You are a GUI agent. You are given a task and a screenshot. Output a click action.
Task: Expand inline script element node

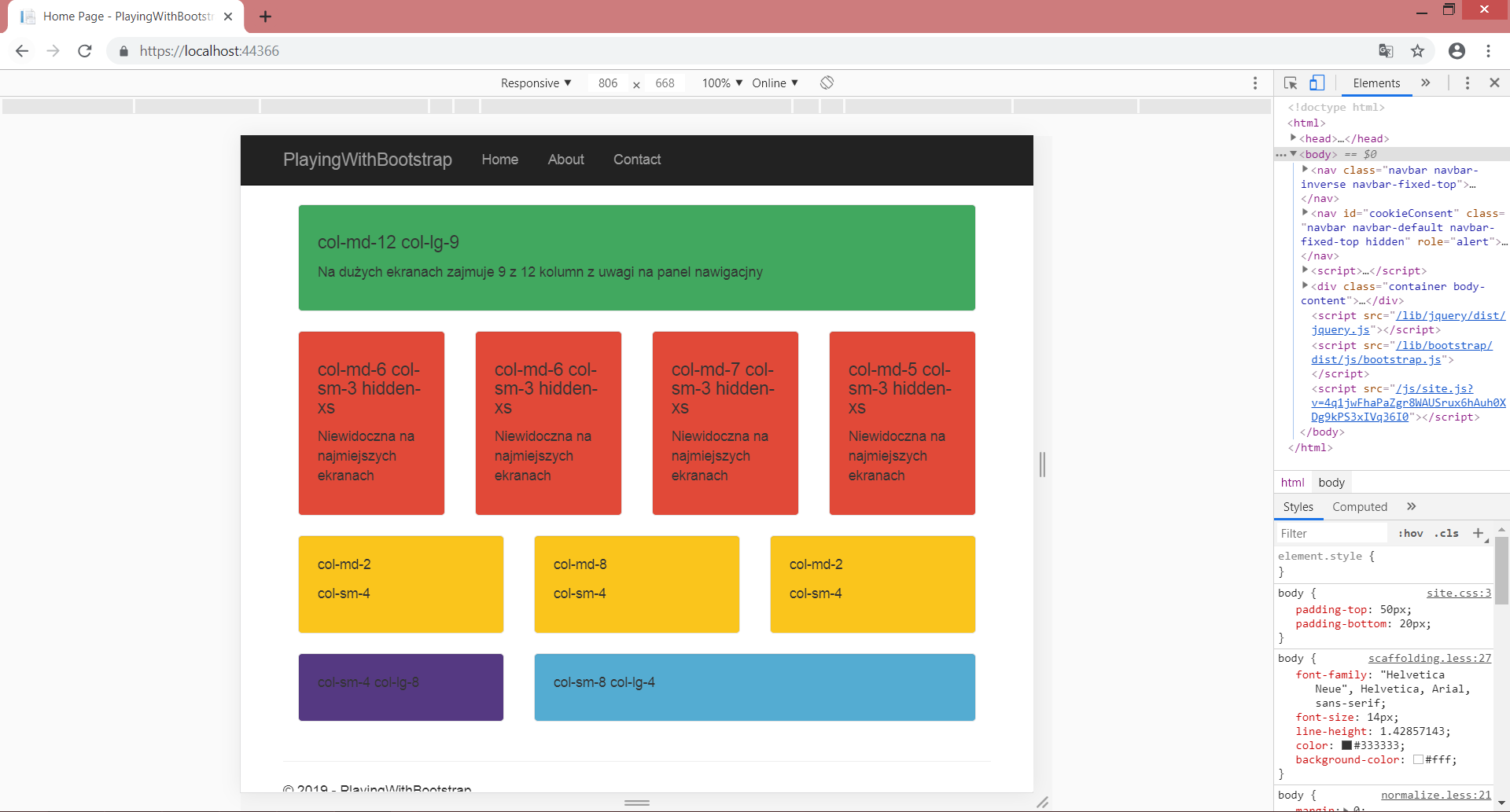pyautogui.click(x=1305, y=270)
